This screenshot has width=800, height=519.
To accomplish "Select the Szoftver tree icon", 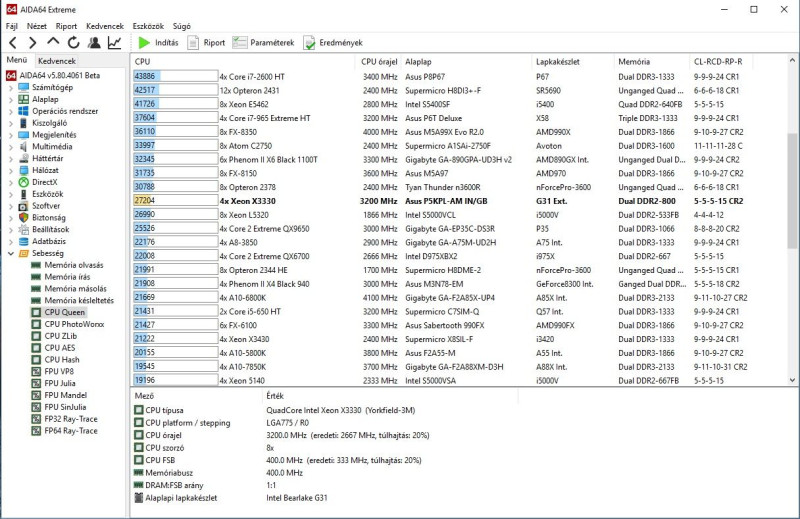I will pyautogui.click(x=23, y=206).
